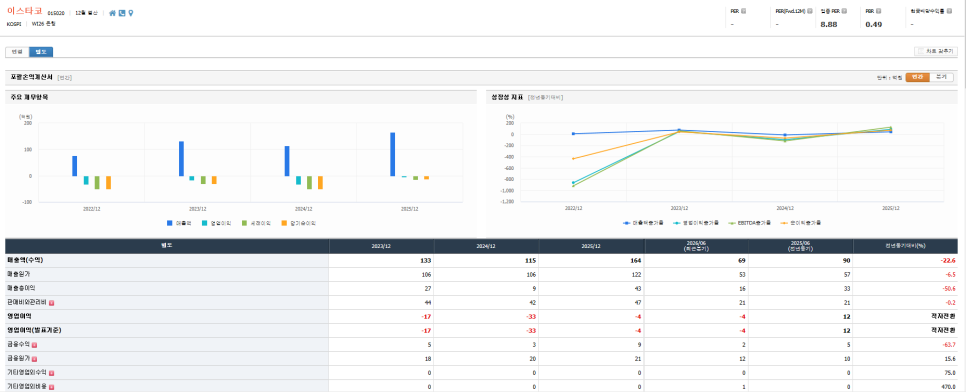Toggle the blue 매출액 legend swatch in bar chart
Image resolution: width=966 pixels, height=392 pixels.
(x=169, y=223)
